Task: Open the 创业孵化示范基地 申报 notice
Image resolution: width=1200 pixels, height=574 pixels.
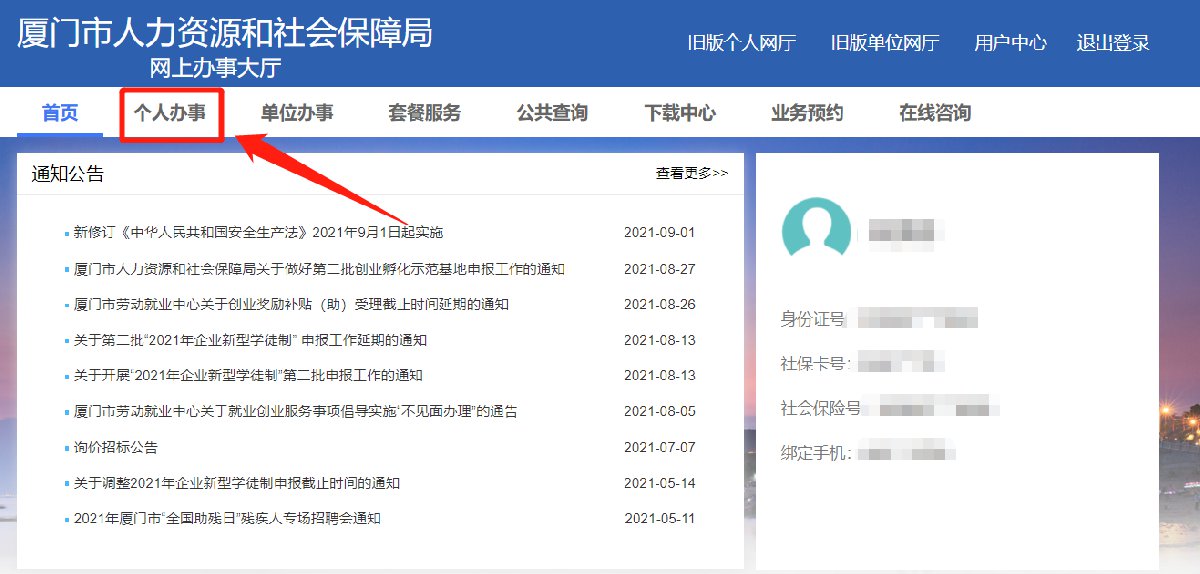Action: [x=319, y=269]
